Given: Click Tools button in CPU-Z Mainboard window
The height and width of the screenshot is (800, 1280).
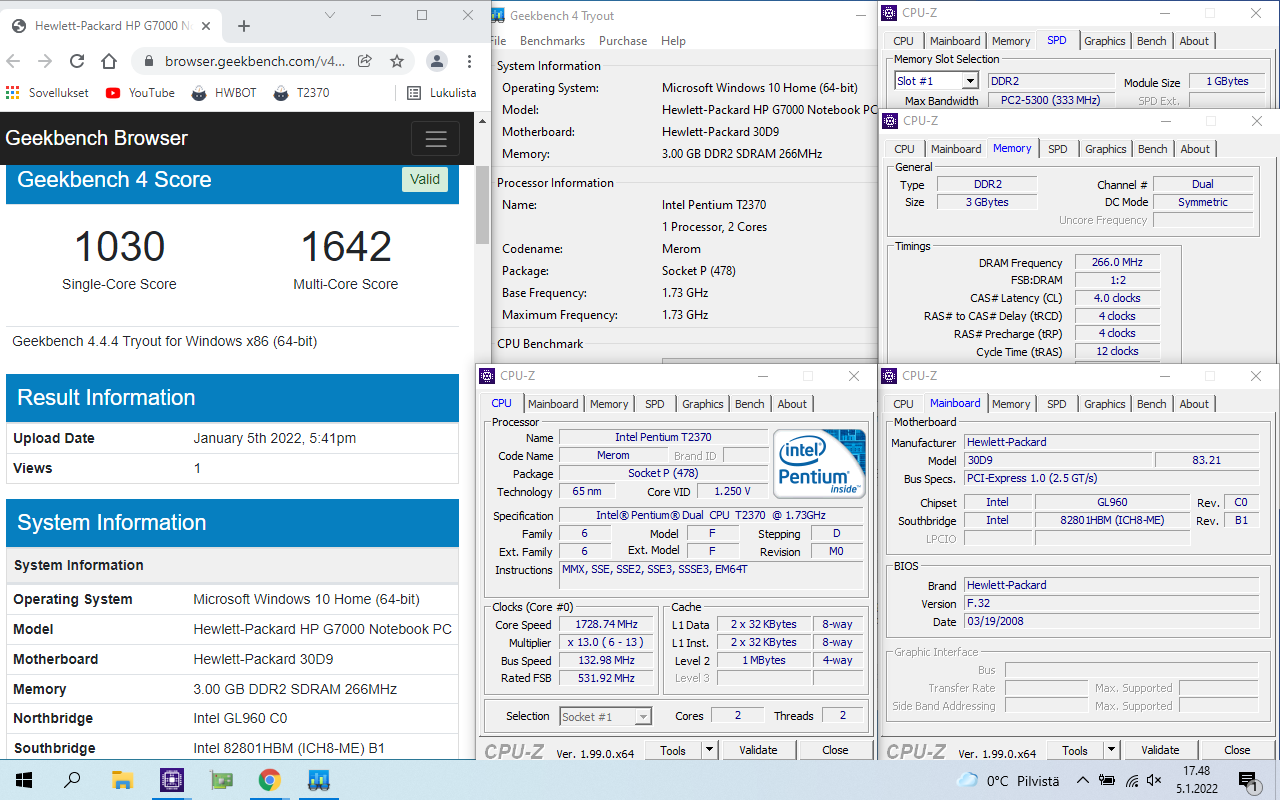Looking at the screenshot, I should tap(1075, 750).
